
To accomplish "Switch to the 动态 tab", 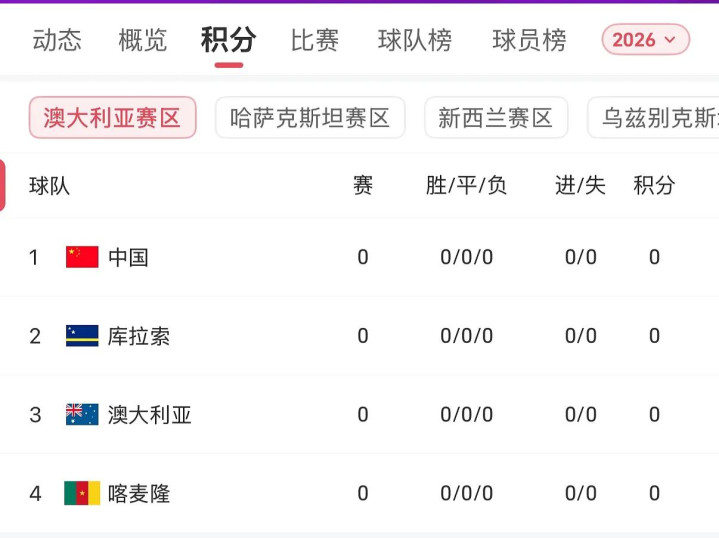I will pos(57,40).
